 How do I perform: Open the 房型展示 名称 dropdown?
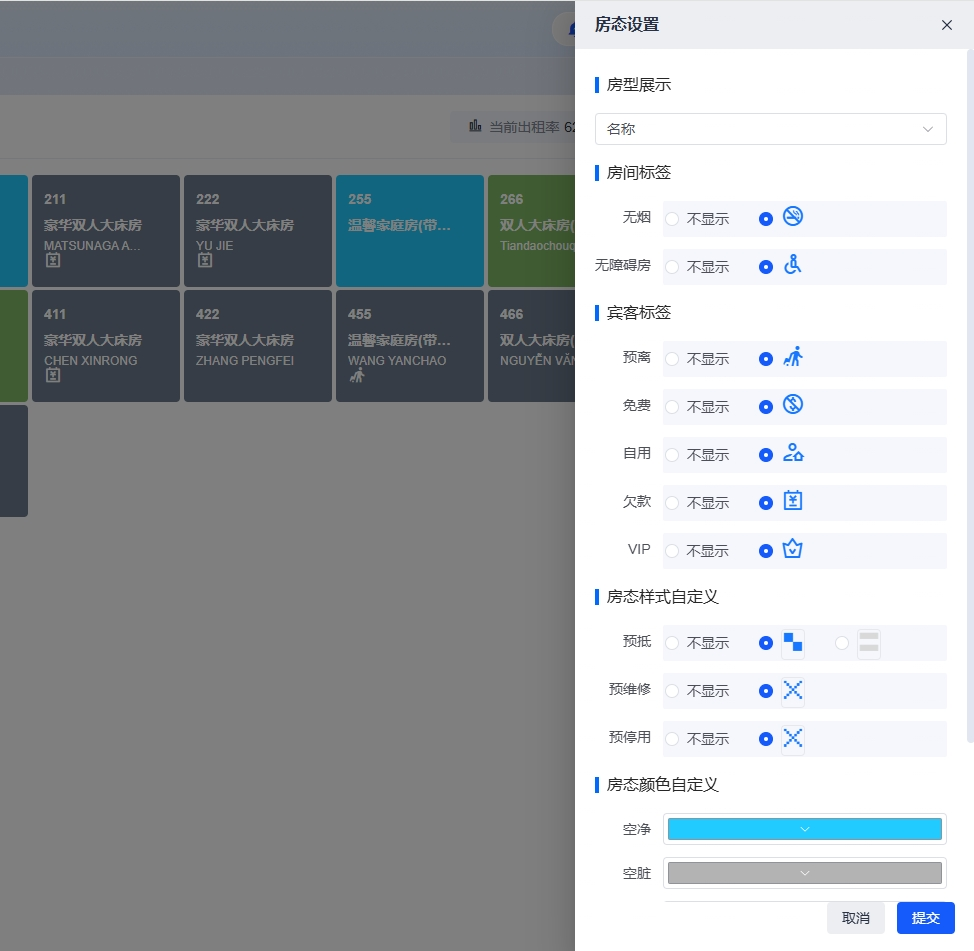pos(770,129)
